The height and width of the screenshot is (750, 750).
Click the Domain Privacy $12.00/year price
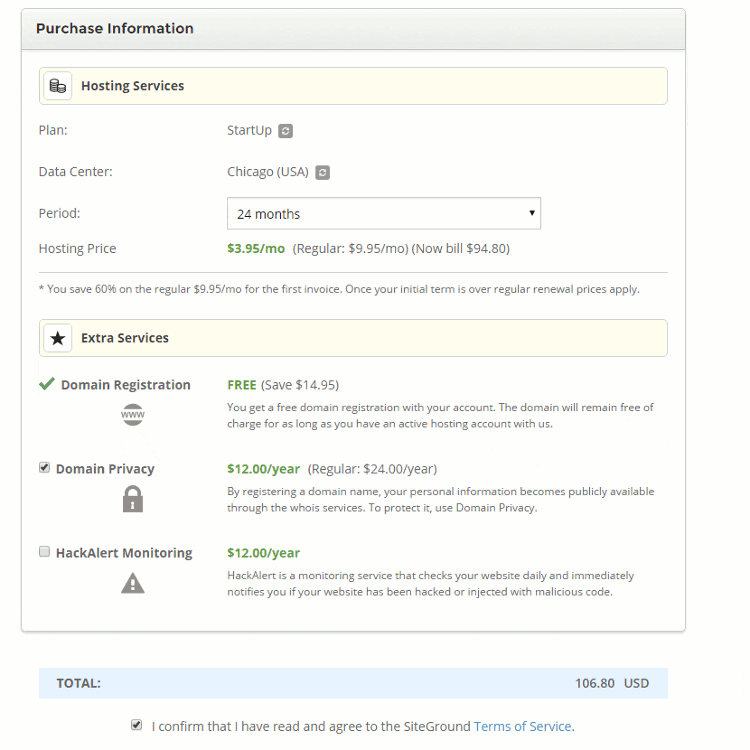pyautogui.click(x=264, y=469)
